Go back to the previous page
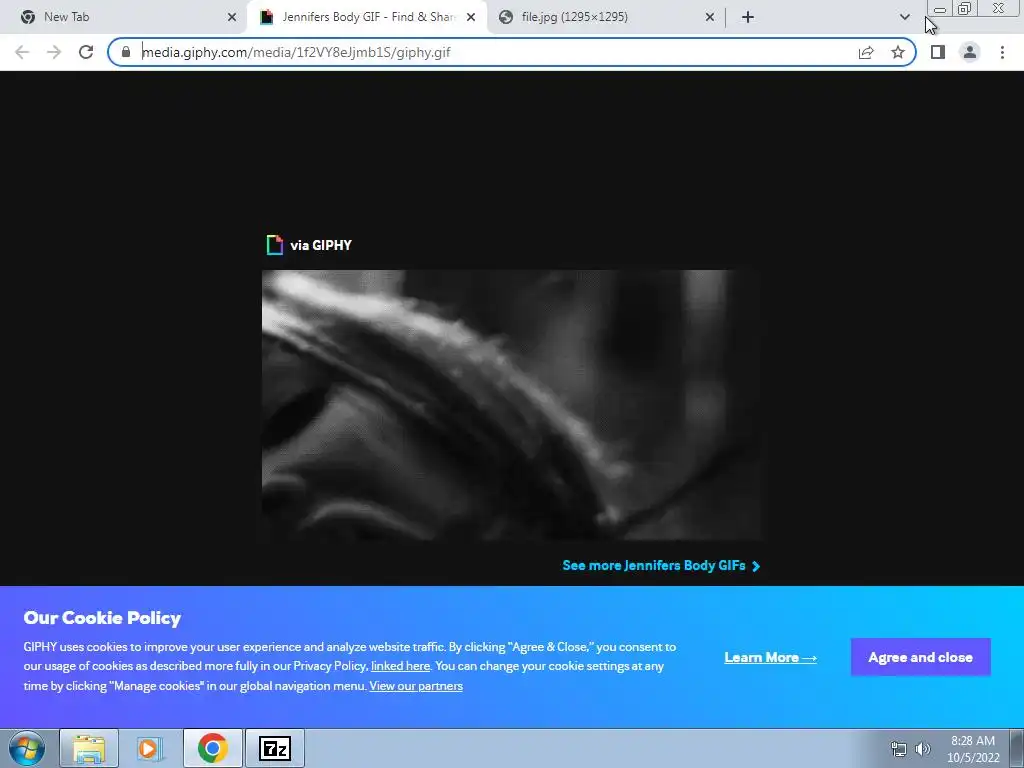1024x768 pixels. tap(22, 52)
